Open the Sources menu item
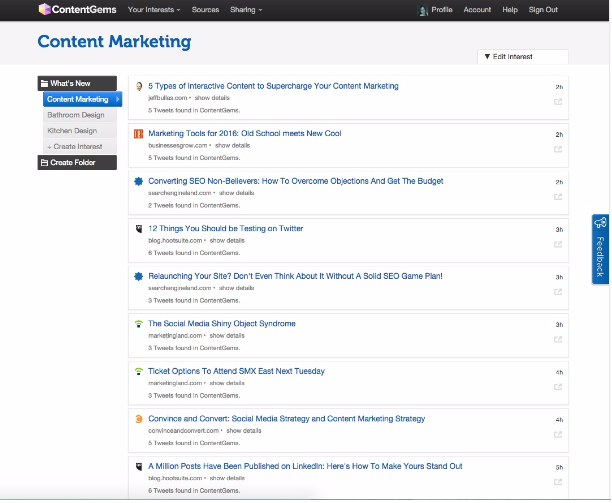 (205, 10)
